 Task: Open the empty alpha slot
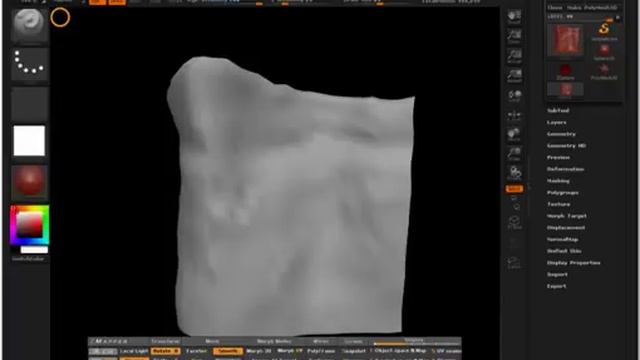(29, 103)
